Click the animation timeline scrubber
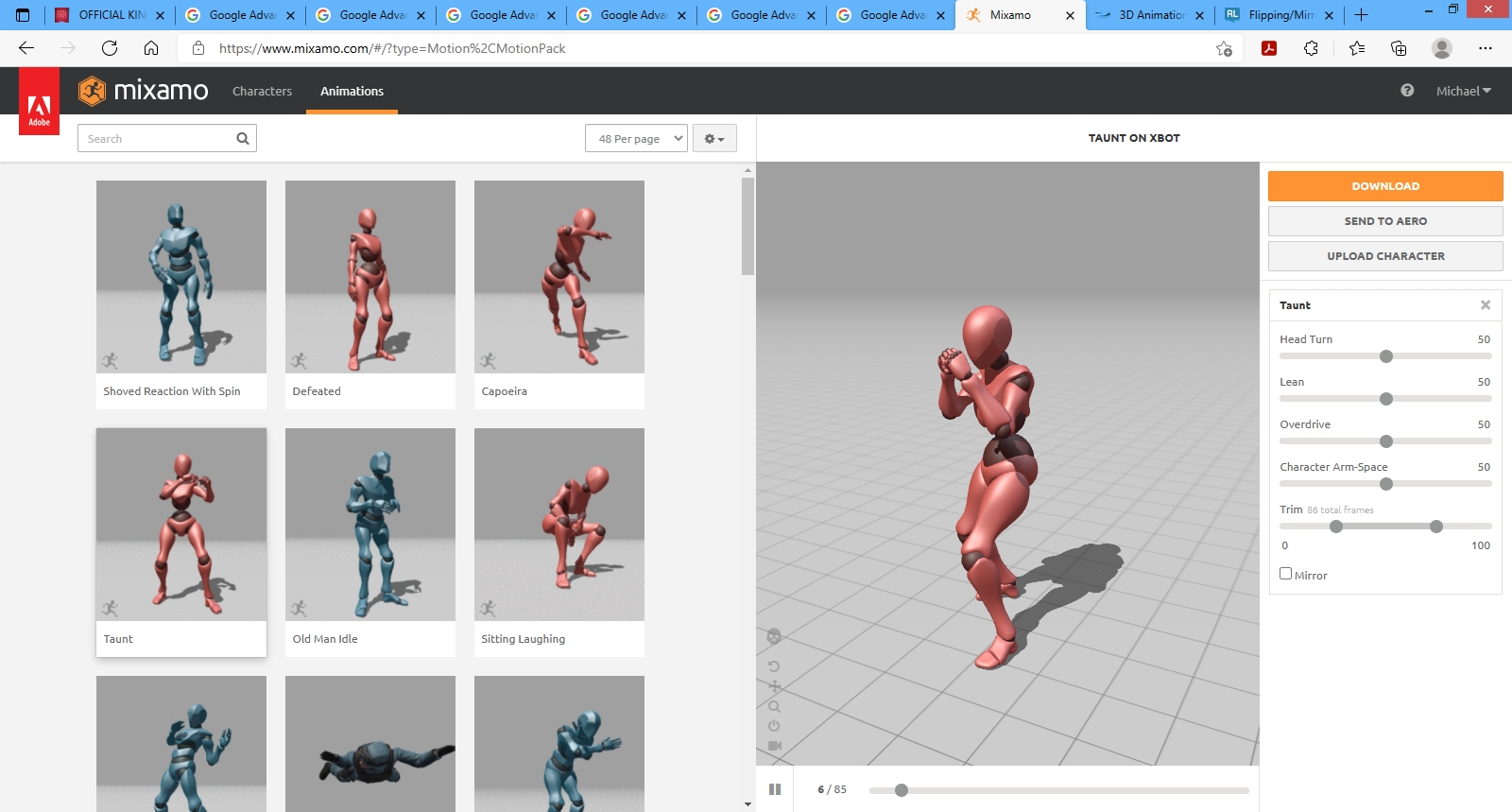This screenshot has height=812, width=1512. (902, 790)
